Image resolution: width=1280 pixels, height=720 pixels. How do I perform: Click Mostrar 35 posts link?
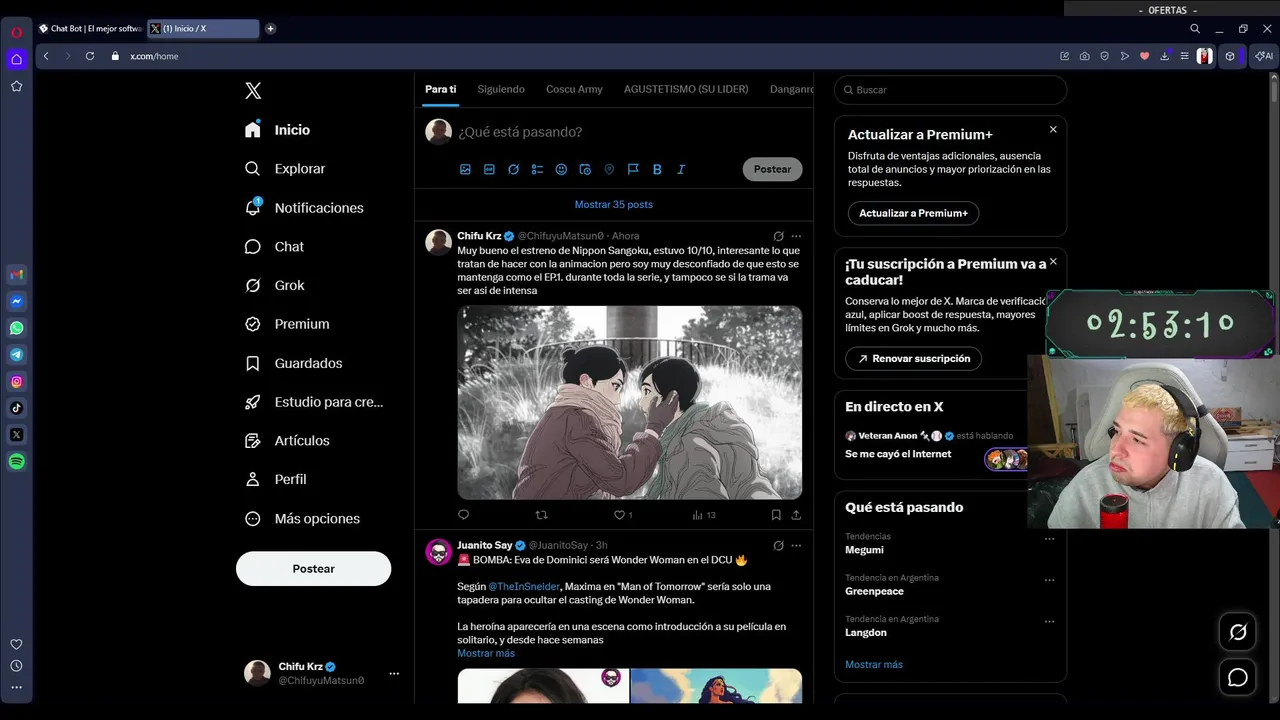click(x=614, y=204)
